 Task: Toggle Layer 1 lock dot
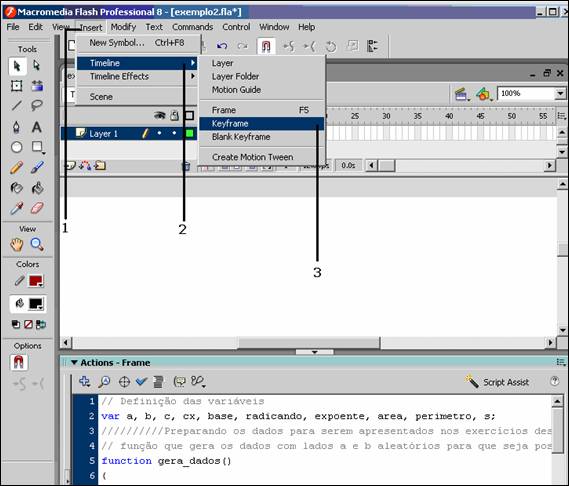pos(175,133)
